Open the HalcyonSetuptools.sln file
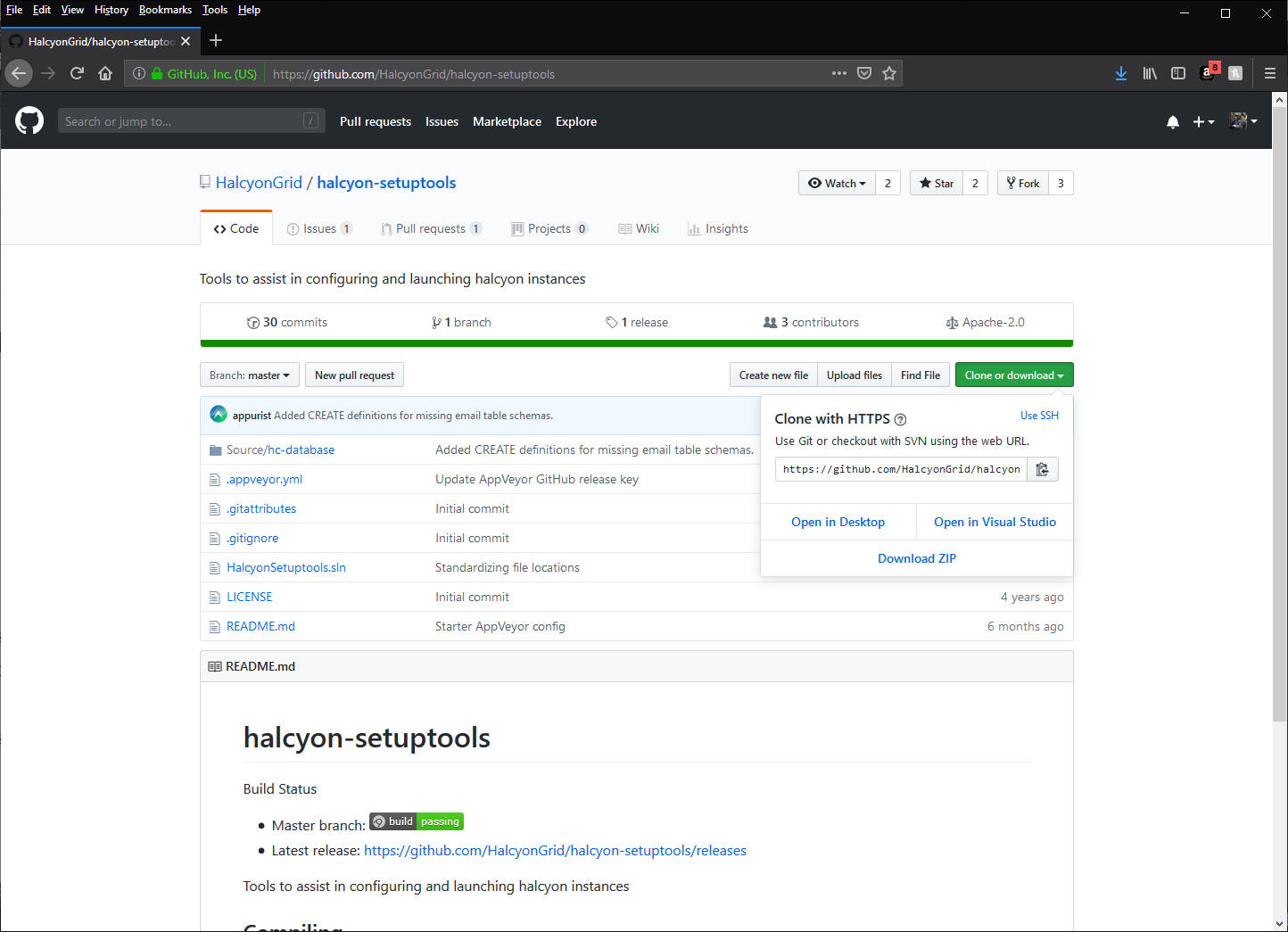Screen dimensions: 1288x932 point(286,567)
